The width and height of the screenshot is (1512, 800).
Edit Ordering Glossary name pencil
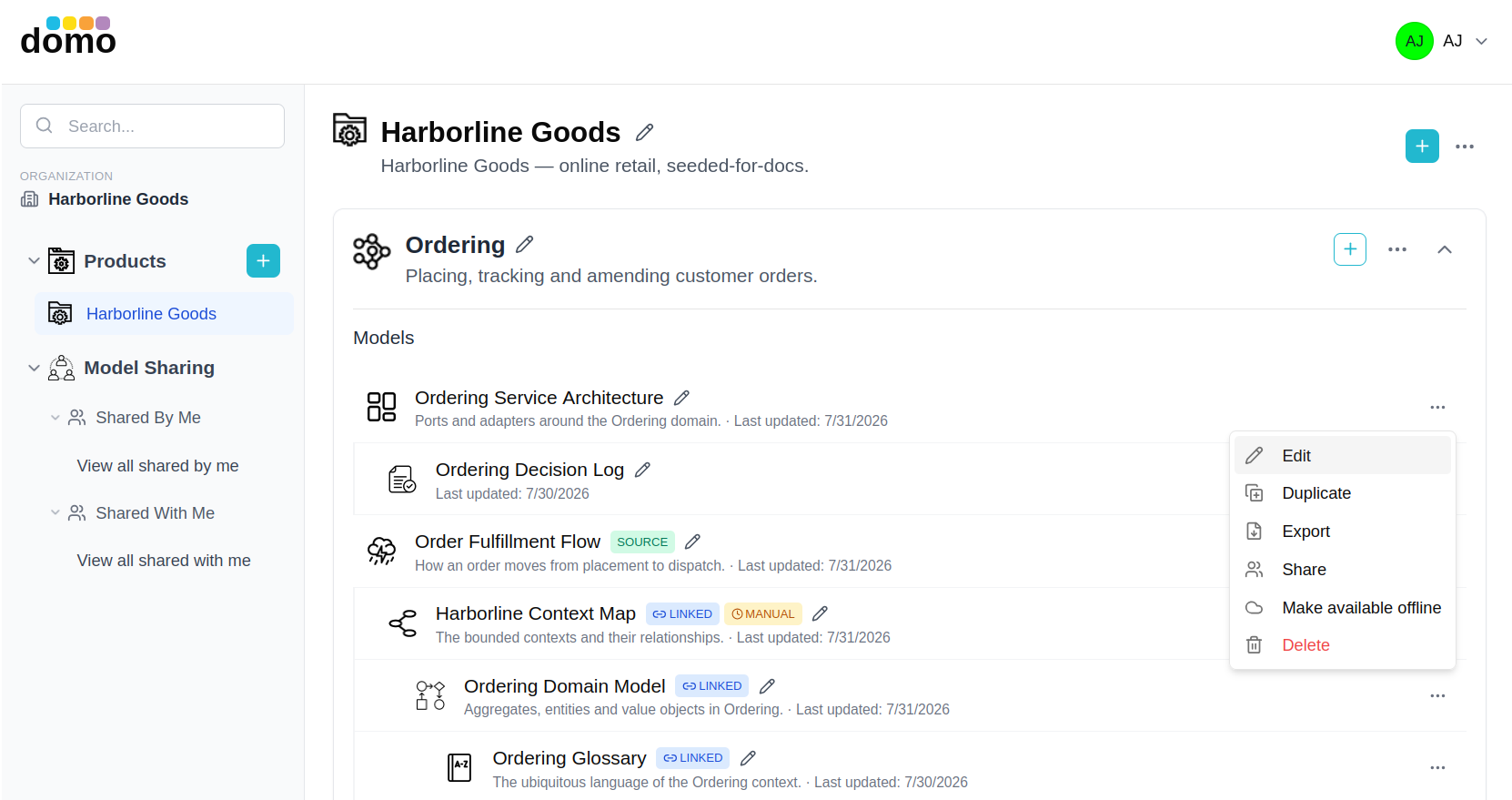tap(748, 758)
